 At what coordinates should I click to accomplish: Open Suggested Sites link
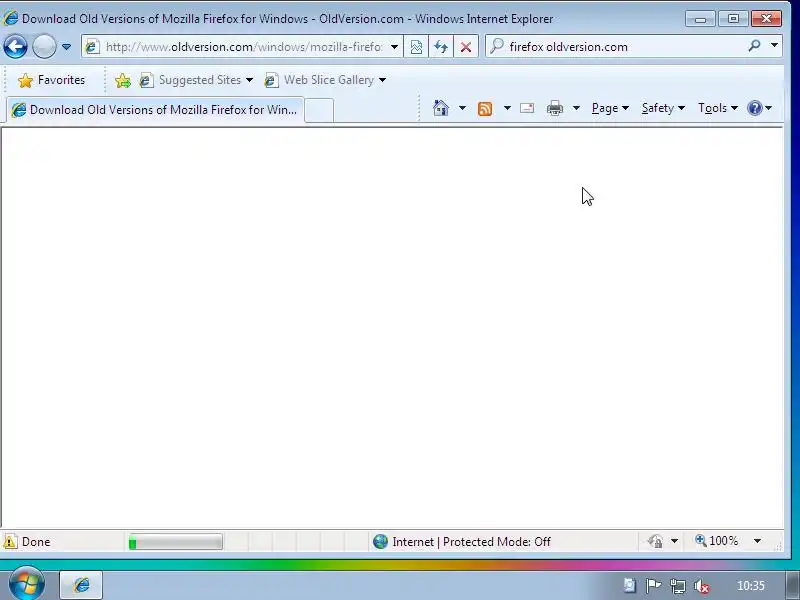pyautogui.click(x=190, y=80)
